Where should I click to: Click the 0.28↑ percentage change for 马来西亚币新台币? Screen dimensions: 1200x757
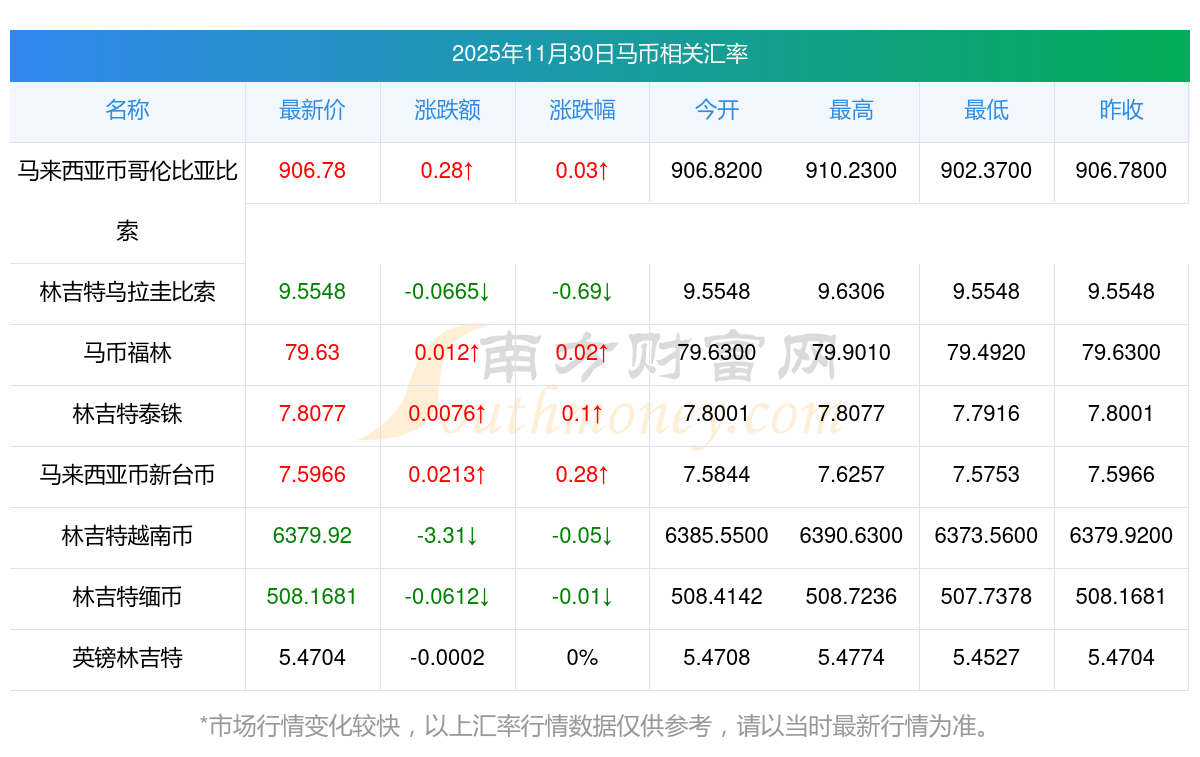pyautogui.click(x=582, y=475)
